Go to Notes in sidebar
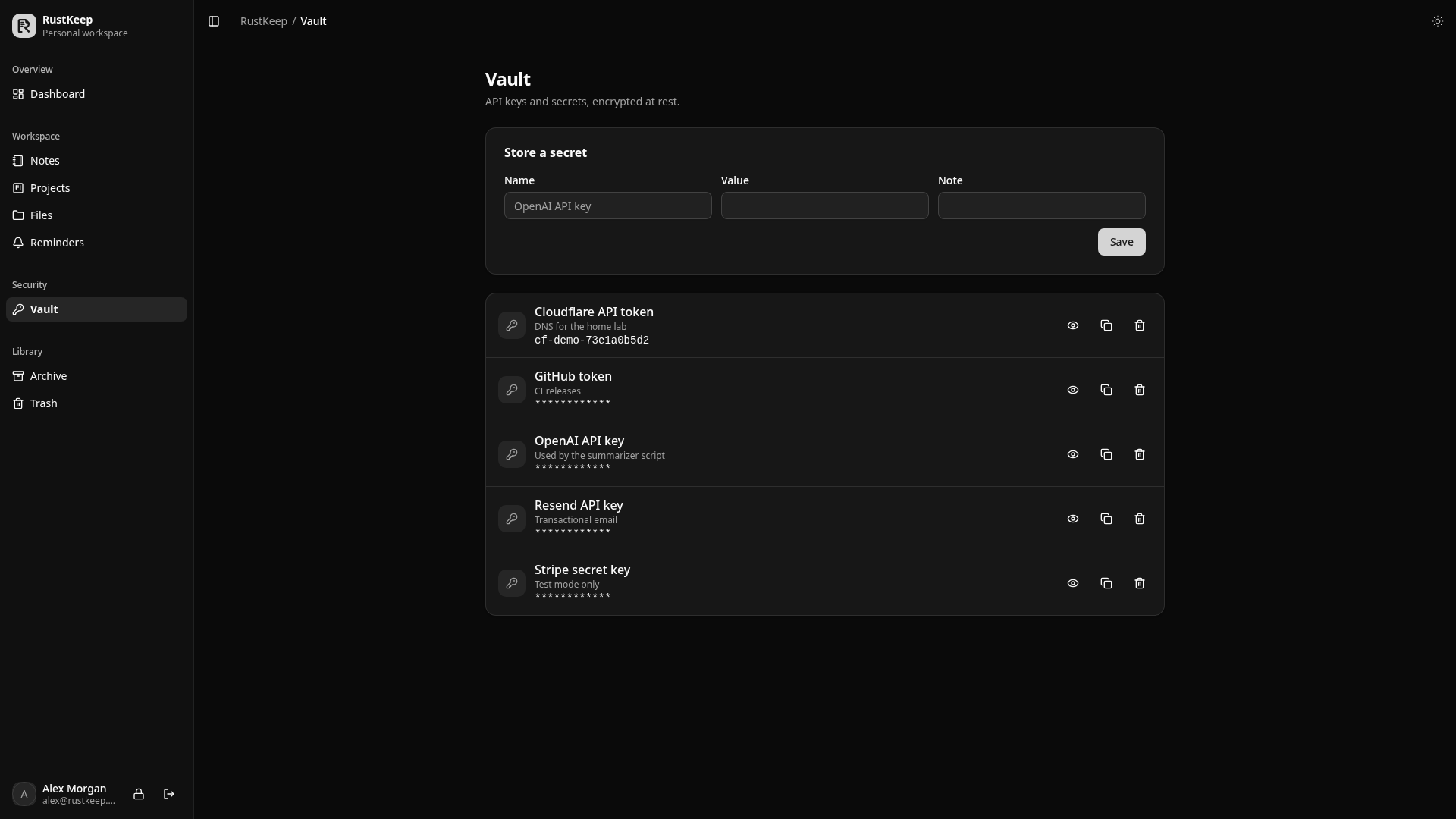Screen dimensions: 1456x819 click(96, 161)
